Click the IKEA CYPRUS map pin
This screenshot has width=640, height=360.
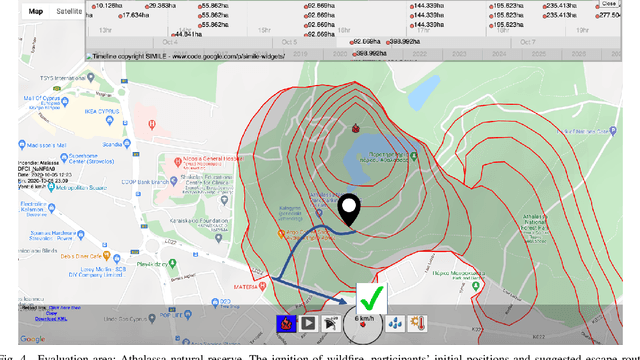coord(109,120)
